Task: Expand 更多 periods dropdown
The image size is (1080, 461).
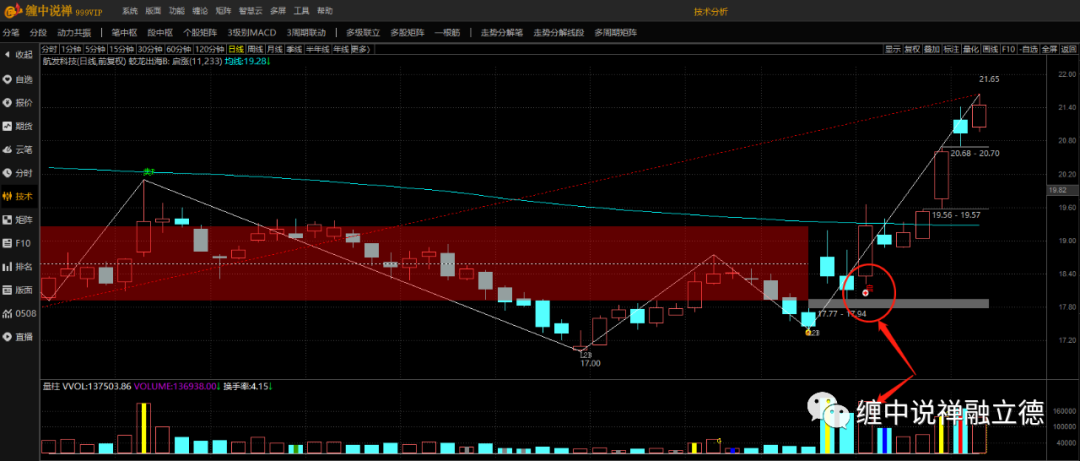Action: point(361,49)
